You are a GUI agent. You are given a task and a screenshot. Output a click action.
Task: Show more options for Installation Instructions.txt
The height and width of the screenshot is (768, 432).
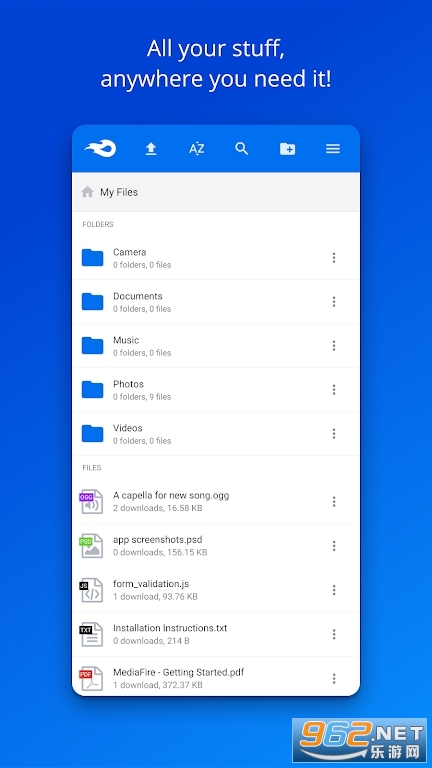click(334, 634)
